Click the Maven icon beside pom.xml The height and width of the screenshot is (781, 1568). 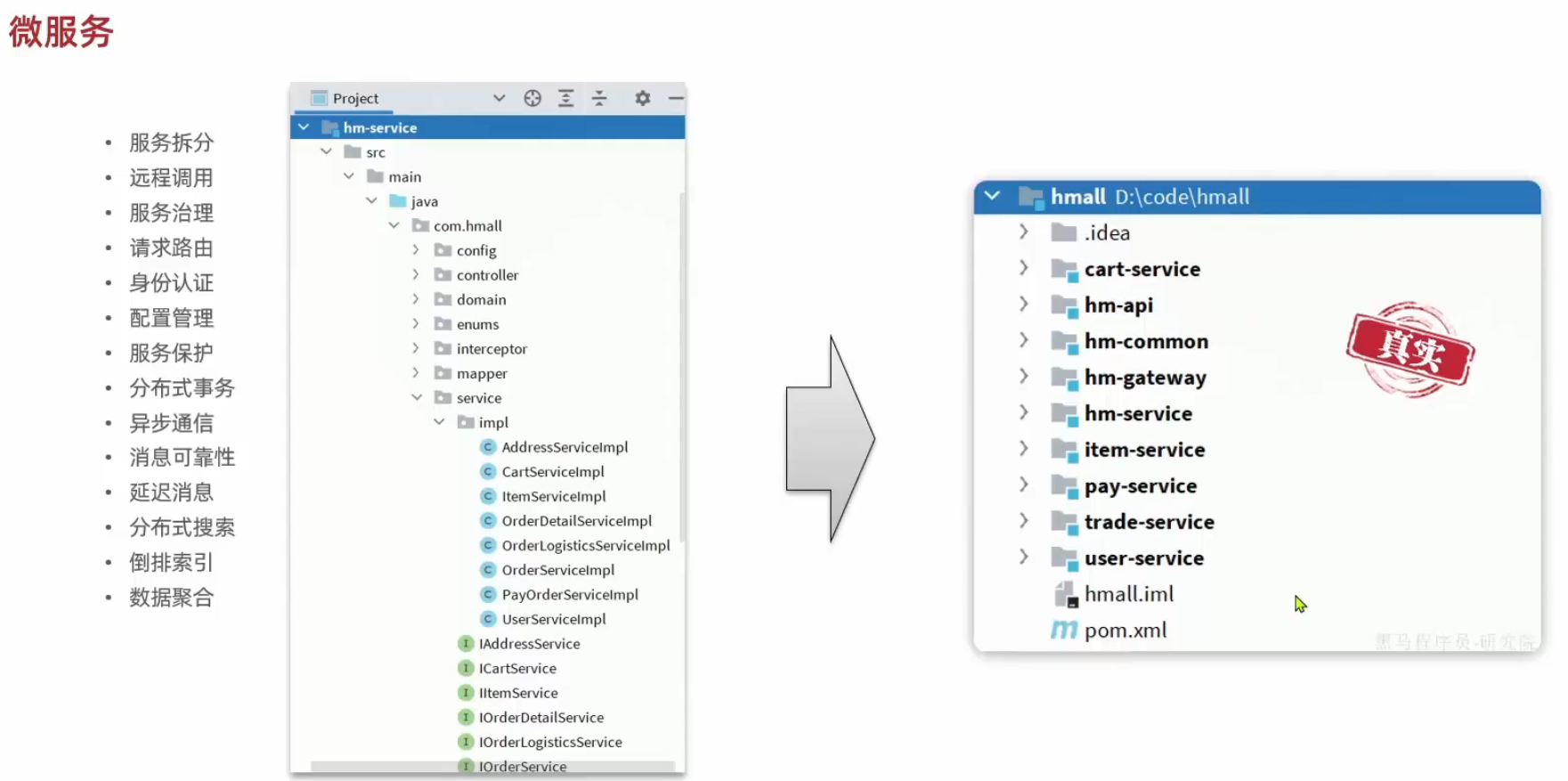pyautogui.click(x=1063, y=630)
